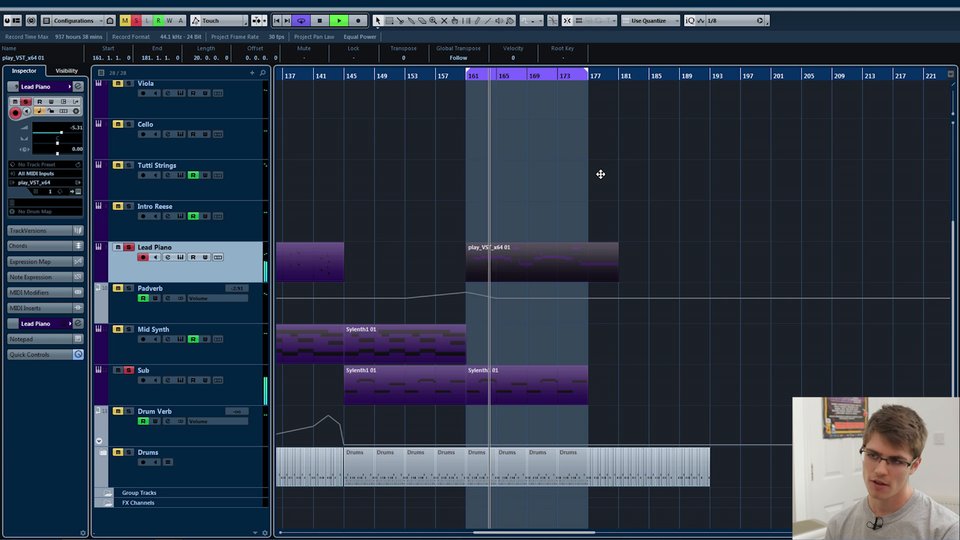Image resolution: width=960 pixels, height=540 pixels.
Task: Click the Group Tracks folder row
Action: tap(181, 492)
